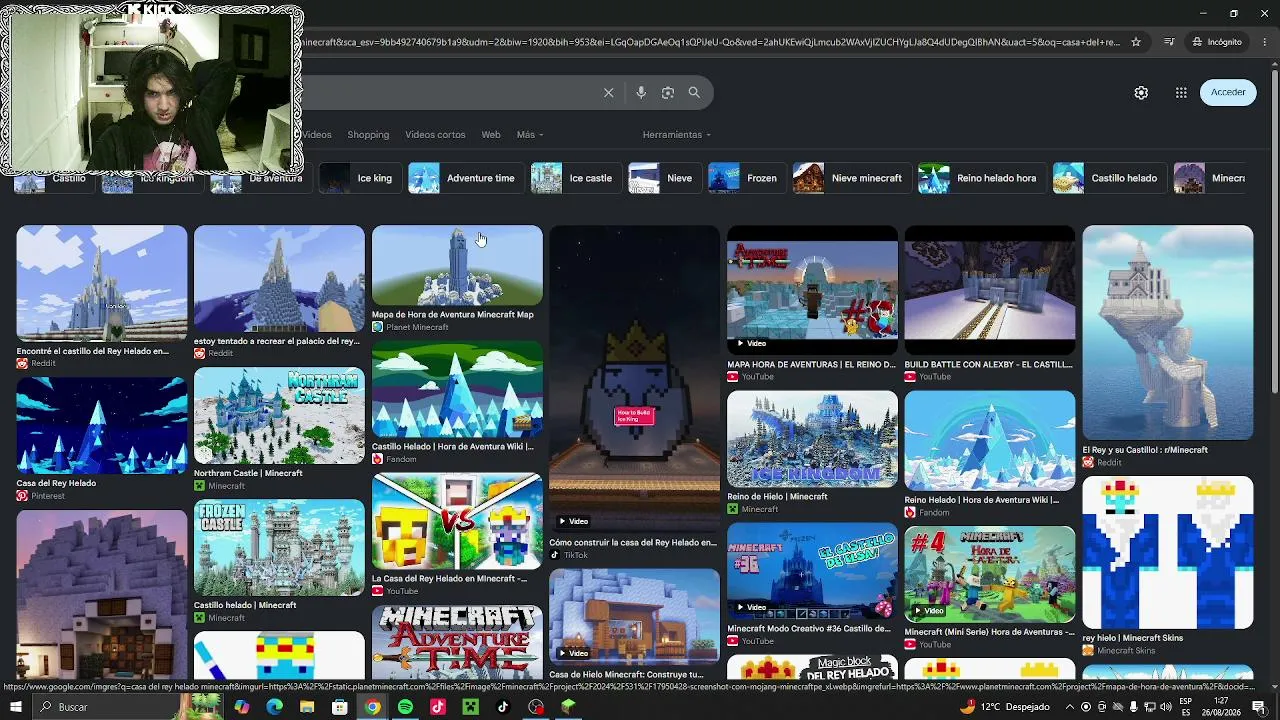The height and width of the screenshot is (720, 1280).
Task: Open File Explorer from the taskbar
Action: pos(307,707)
